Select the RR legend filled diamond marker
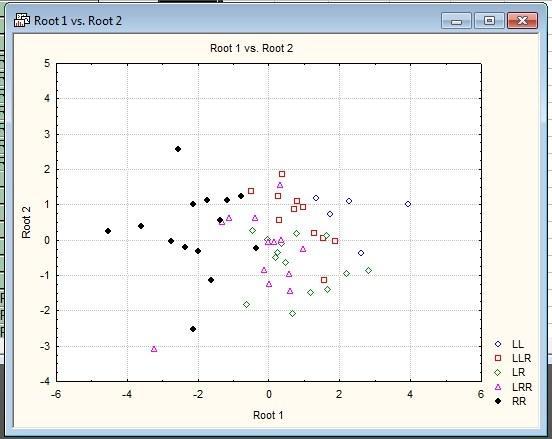 click(x=498, y=401)
